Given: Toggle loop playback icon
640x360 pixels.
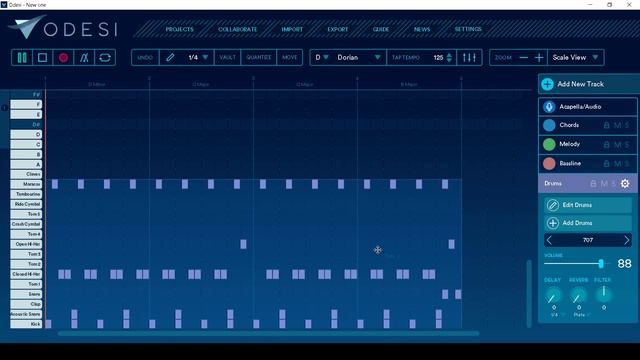Looking at the screenshot, I should [105, 58].
